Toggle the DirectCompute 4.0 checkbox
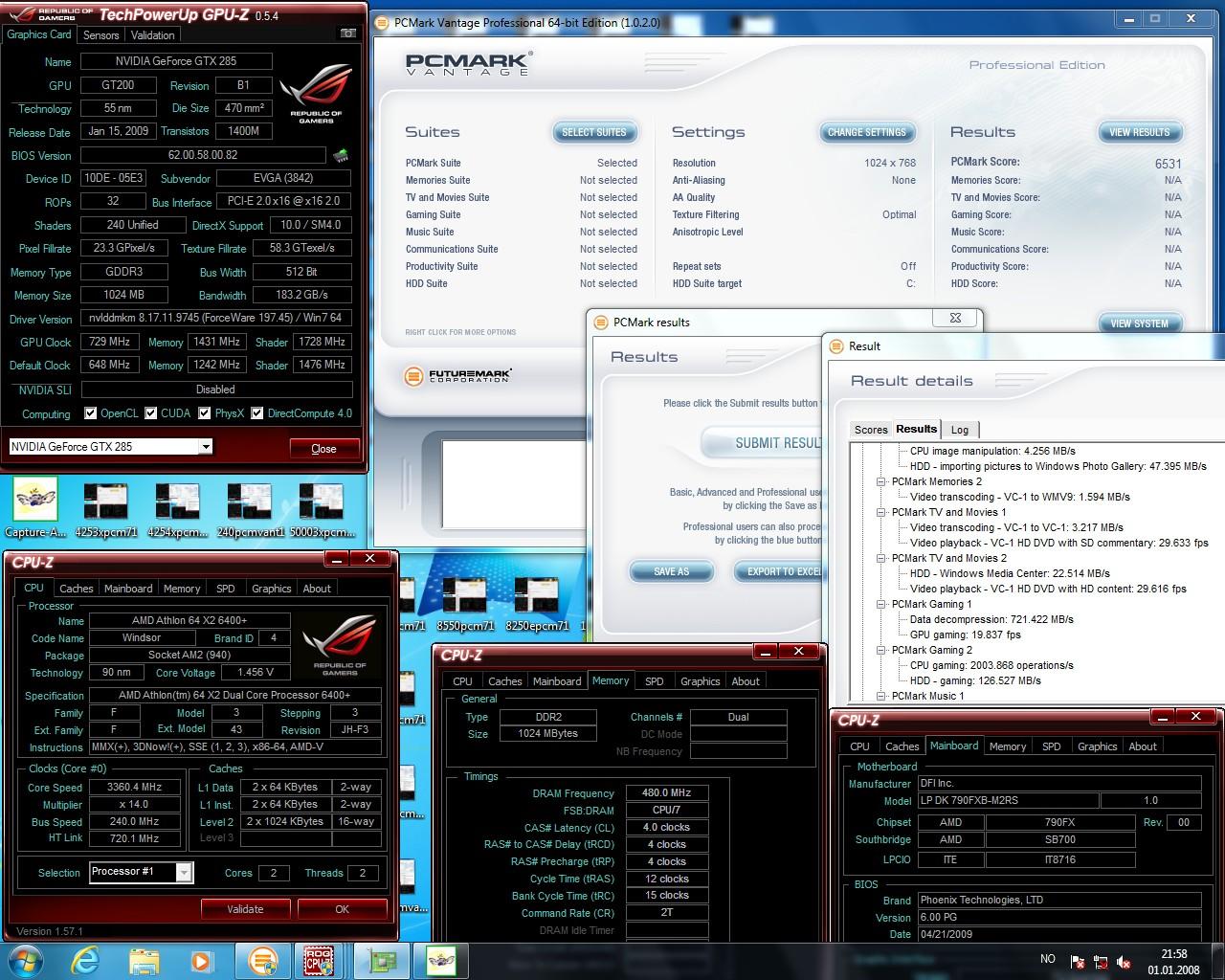This screenshot has height=980, width=1225. point(256,413)
